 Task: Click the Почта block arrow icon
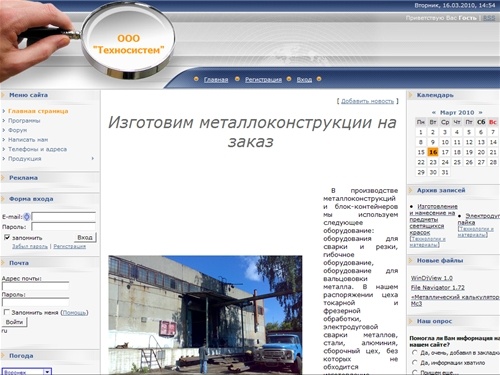(3, 263)
